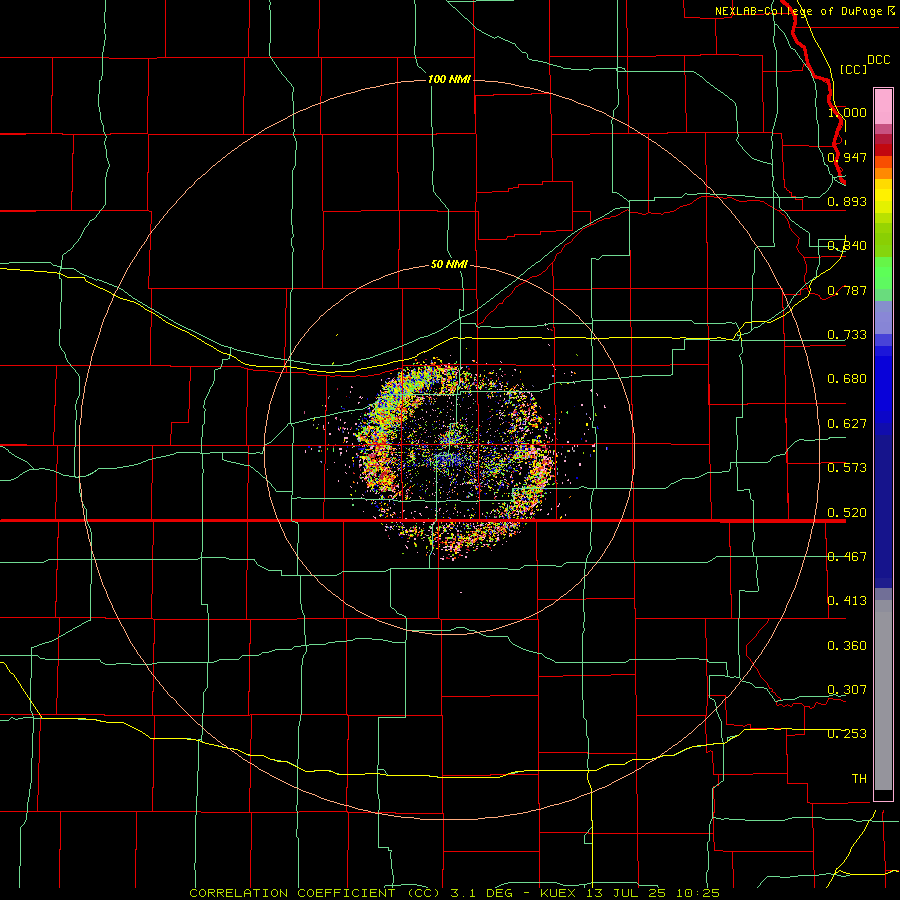Click the 0.307 legend value
This screenshot has width=900, height=900.
(847, 690)
